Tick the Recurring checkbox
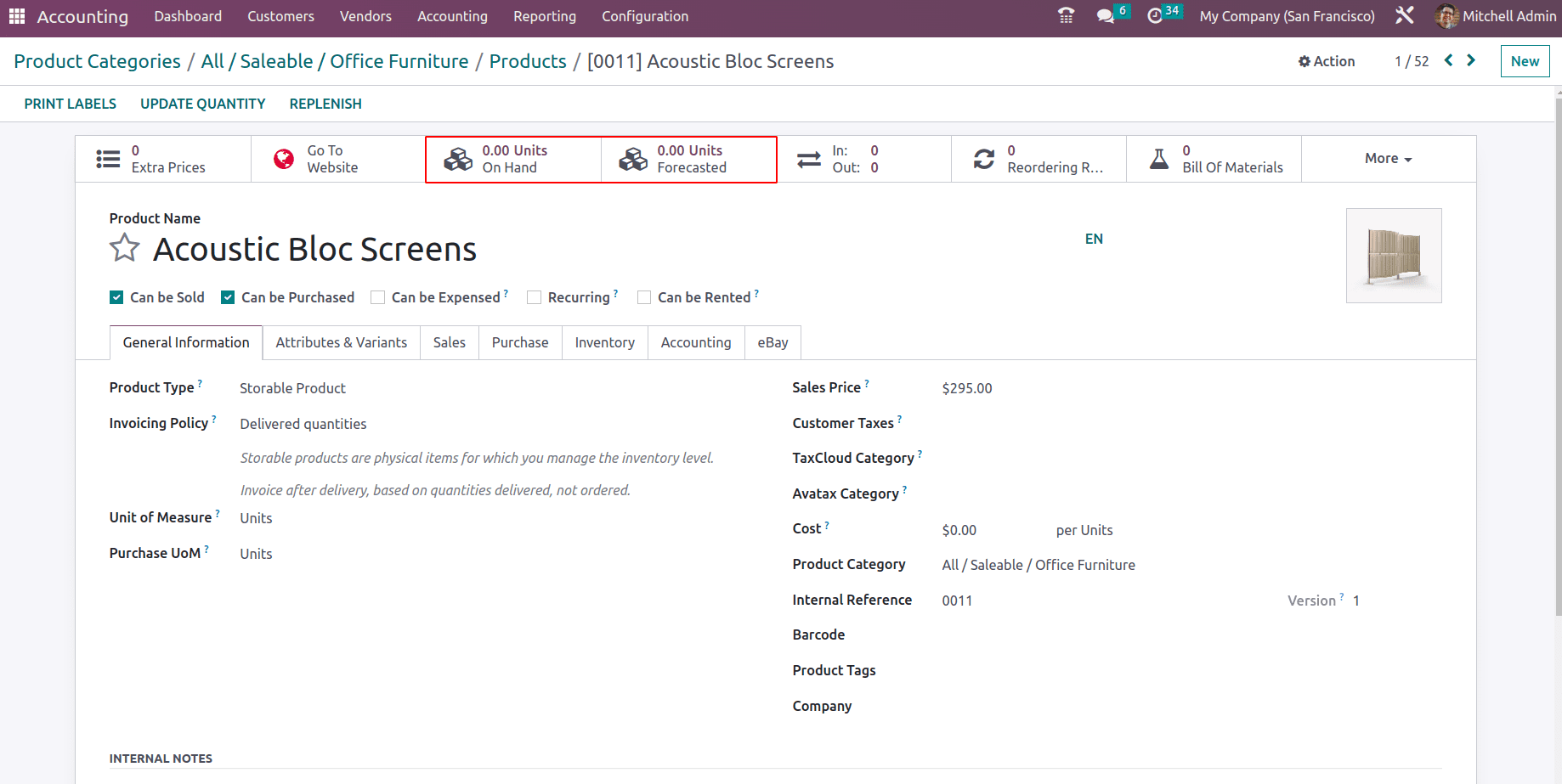The image size is (1562, 784). [535, 297]
